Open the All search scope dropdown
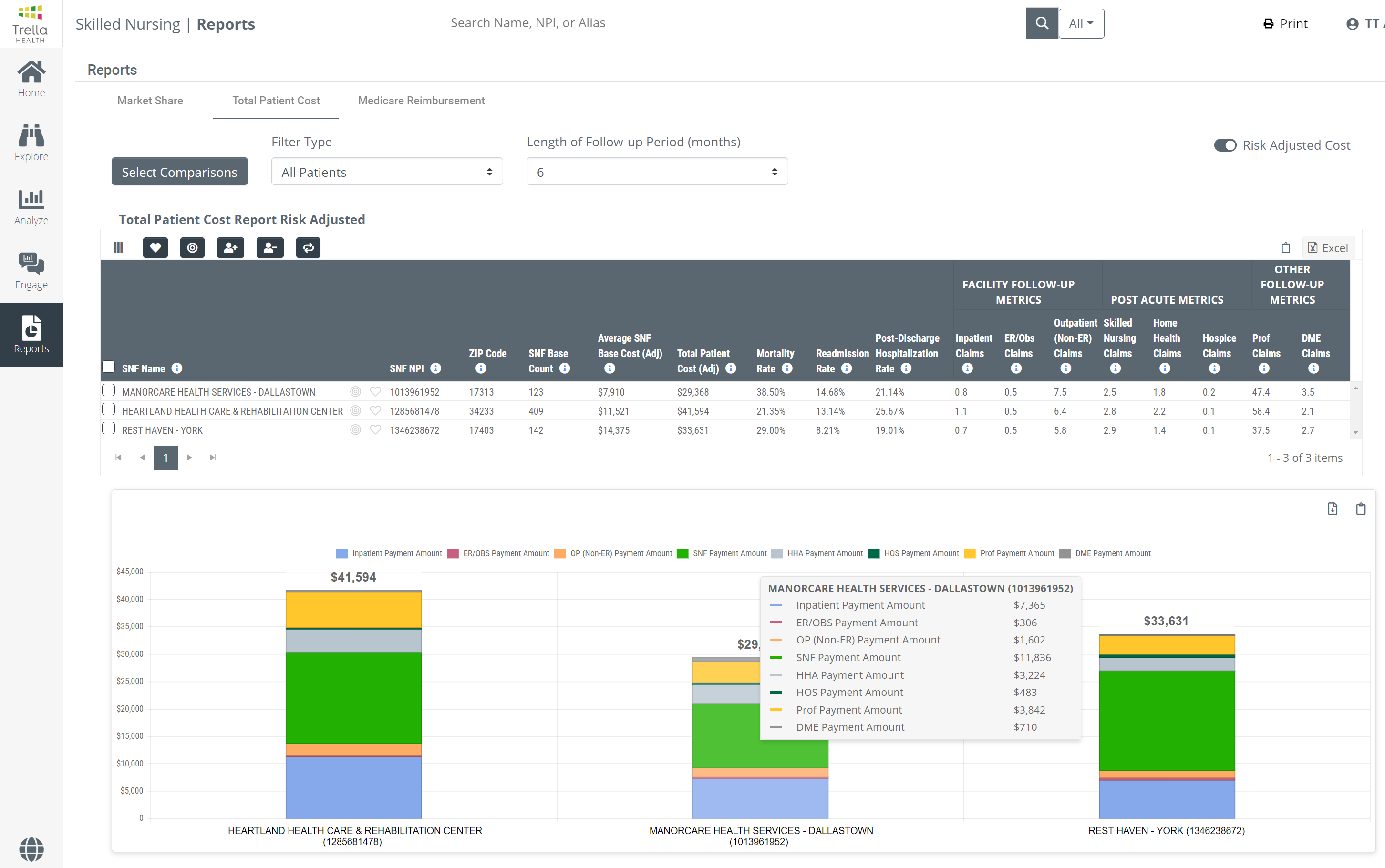The image size is (1385, 868). click(1081, 23)
